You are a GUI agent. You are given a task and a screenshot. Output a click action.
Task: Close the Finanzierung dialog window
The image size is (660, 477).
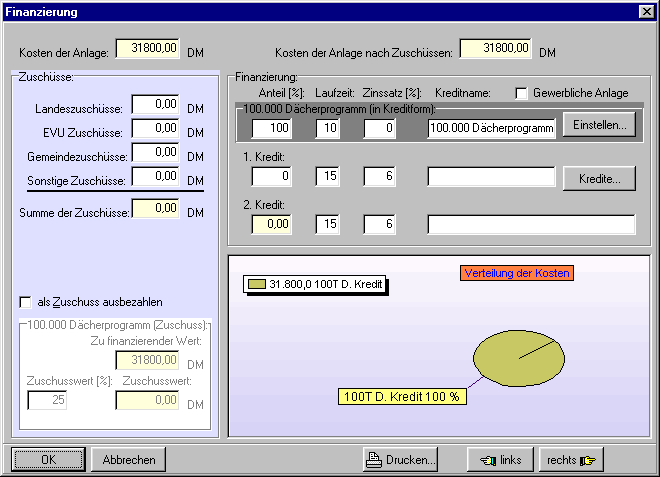click(646, 11)
